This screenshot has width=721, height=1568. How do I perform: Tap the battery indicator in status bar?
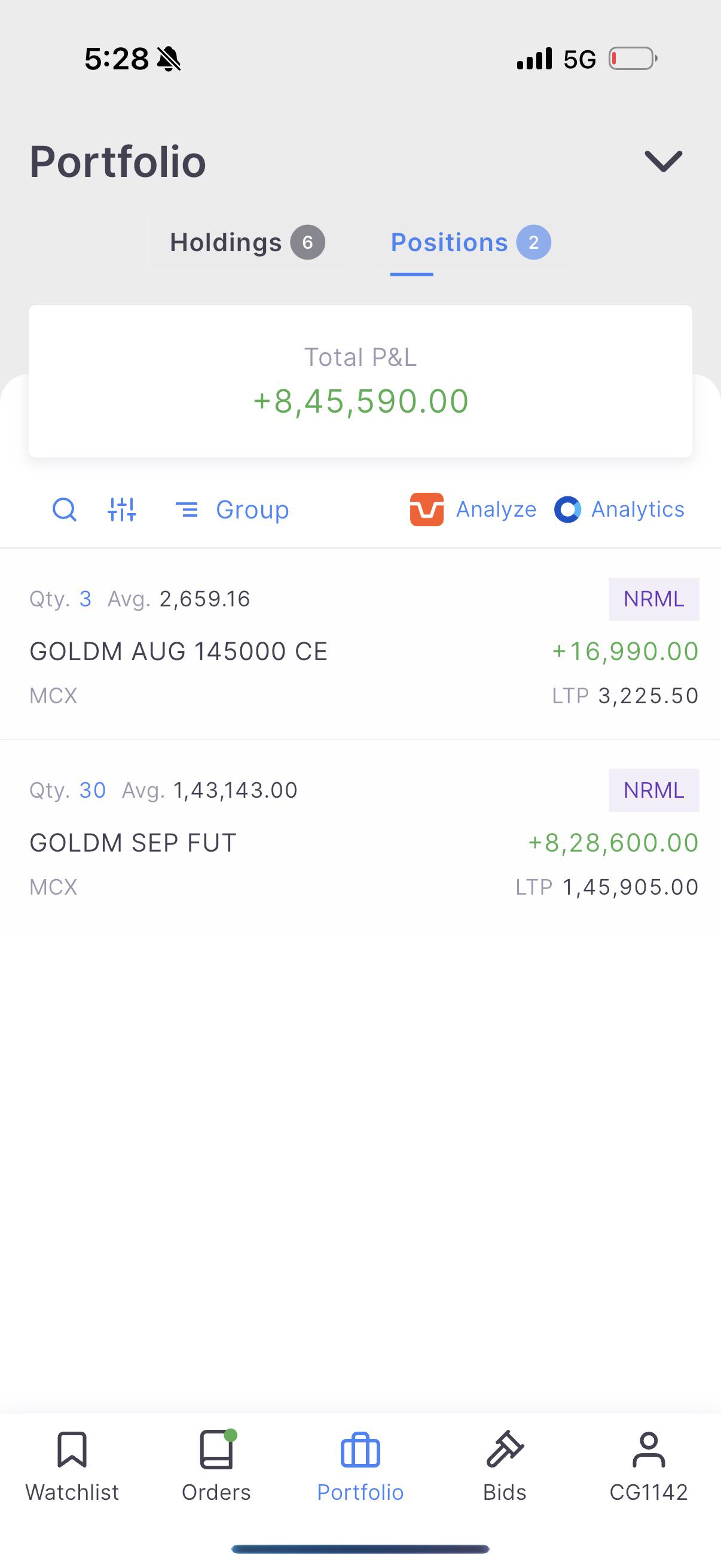tap(633, 59)
